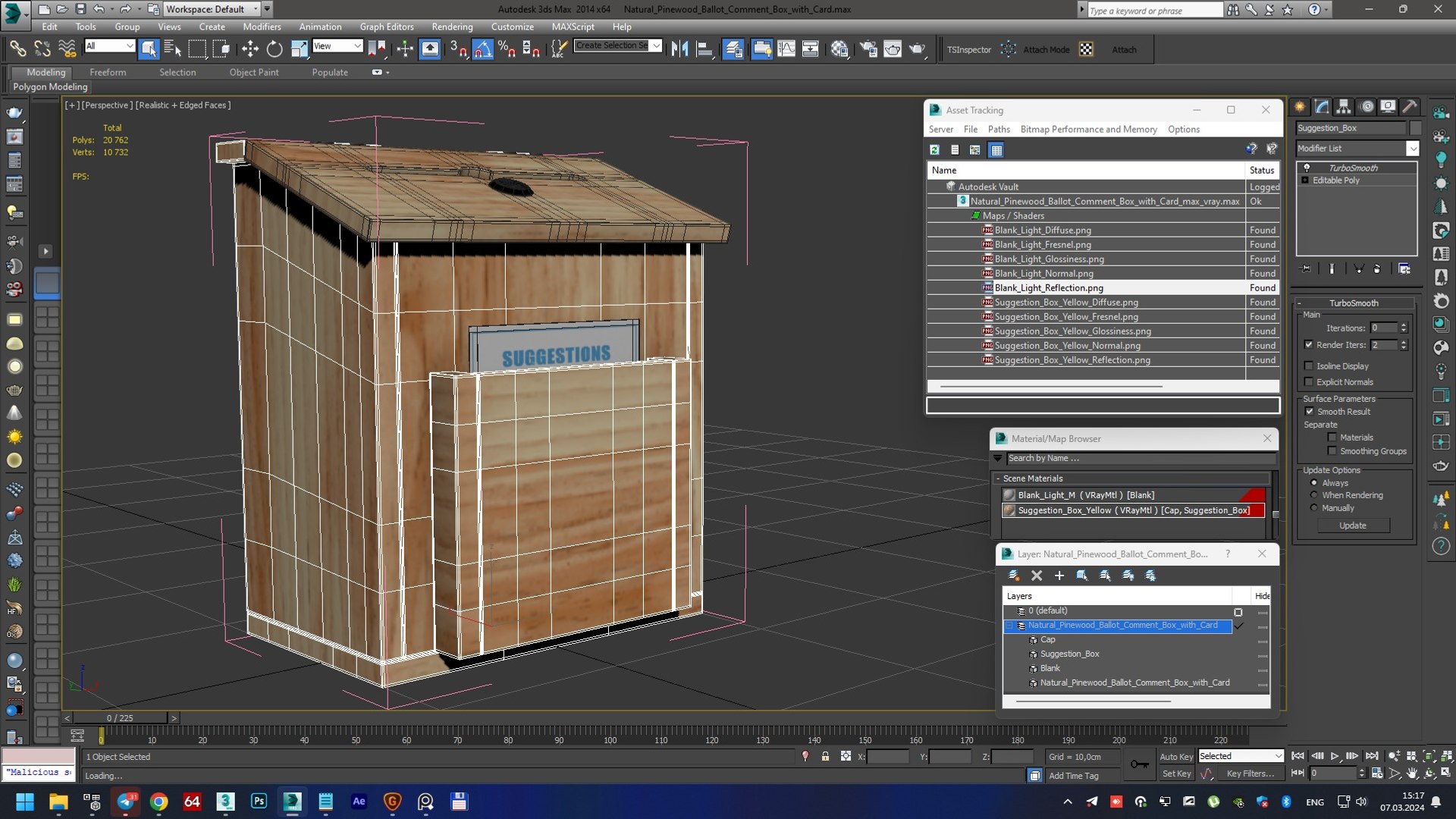The height and width of the screenshot is (819, 1456).
Task: Toggle Percent Snap in main toolbar
Action: 507,49
